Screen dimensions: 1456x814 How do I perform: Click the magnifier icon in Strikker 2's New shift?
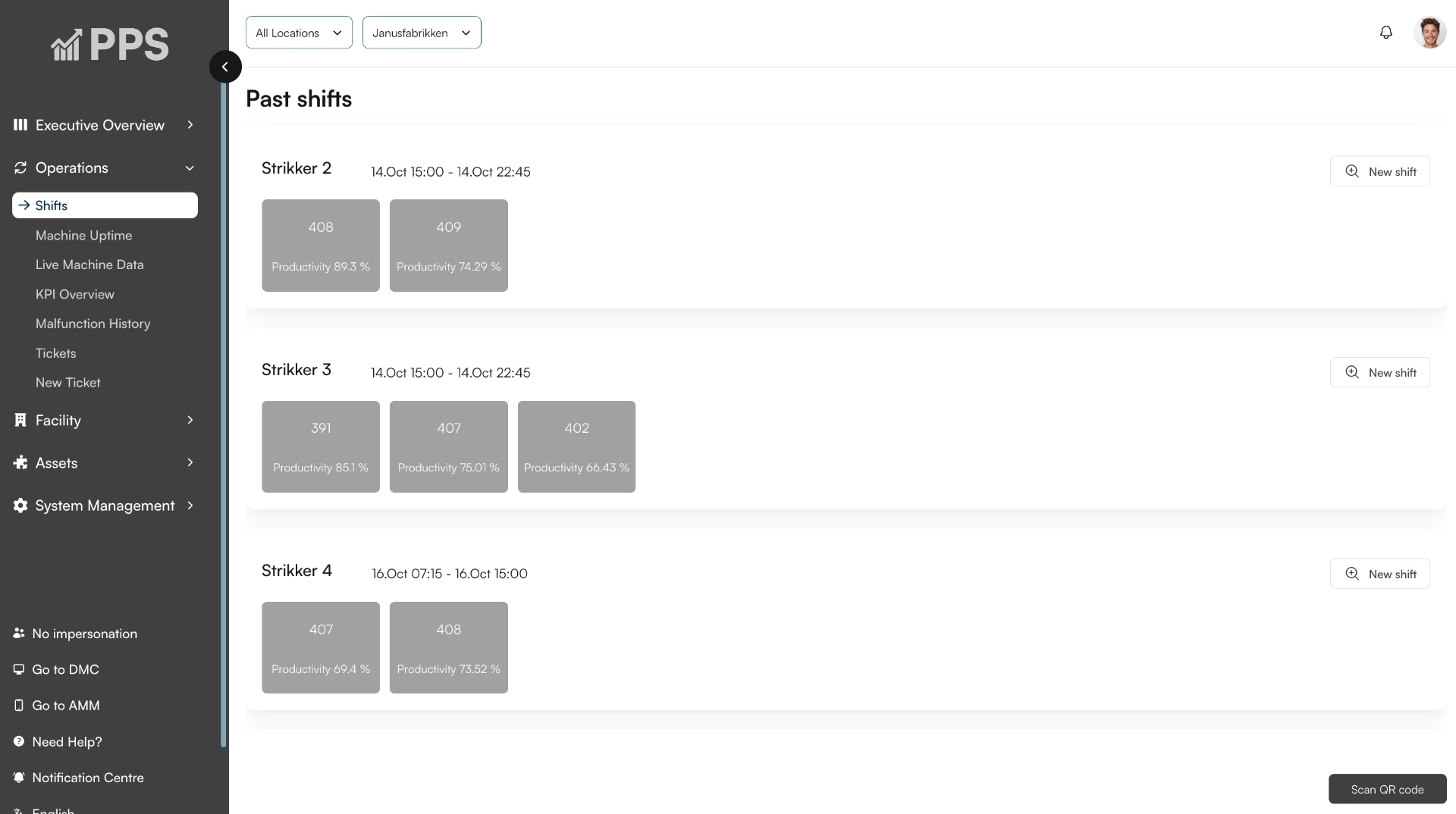1352,171
